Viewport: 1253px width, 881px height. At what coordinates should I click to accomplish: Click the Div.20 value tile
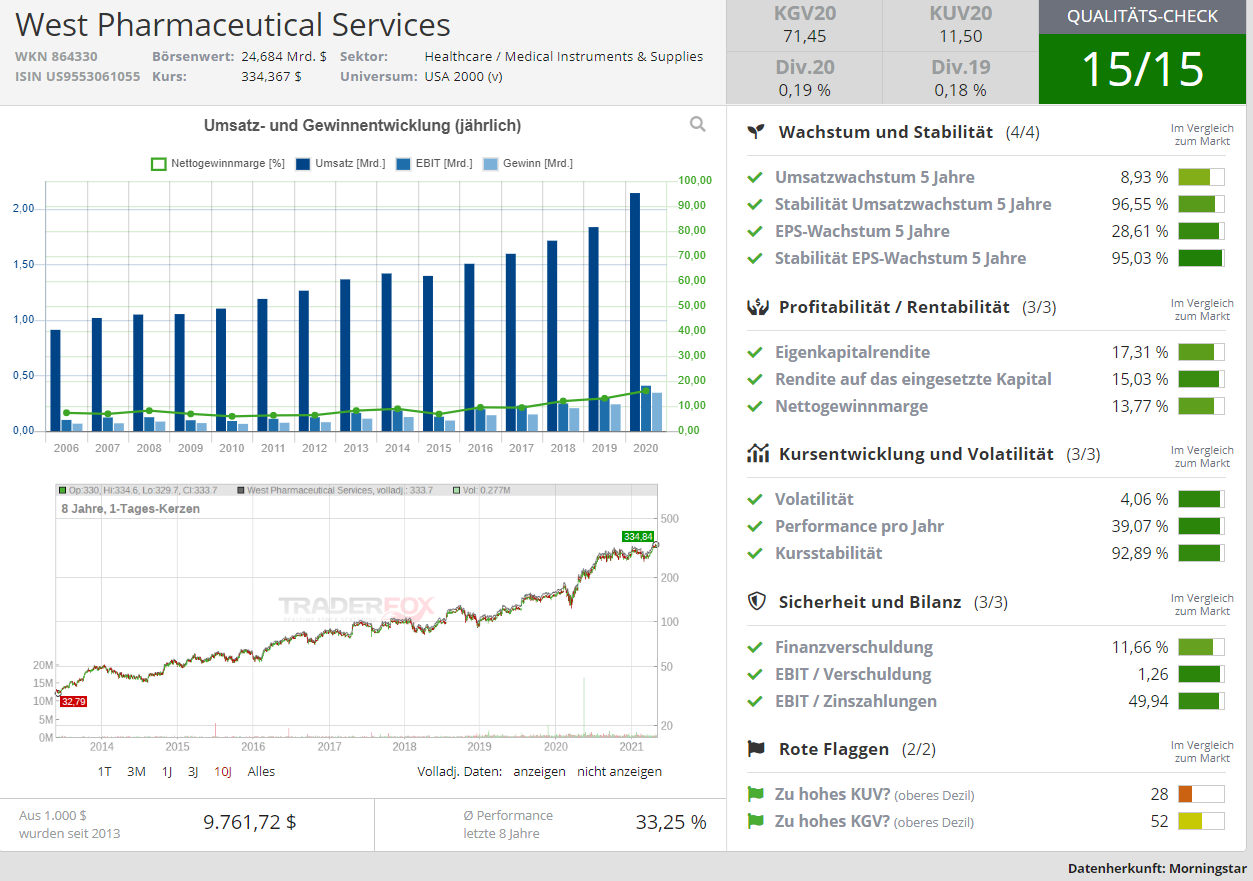(x=805, y=78)
